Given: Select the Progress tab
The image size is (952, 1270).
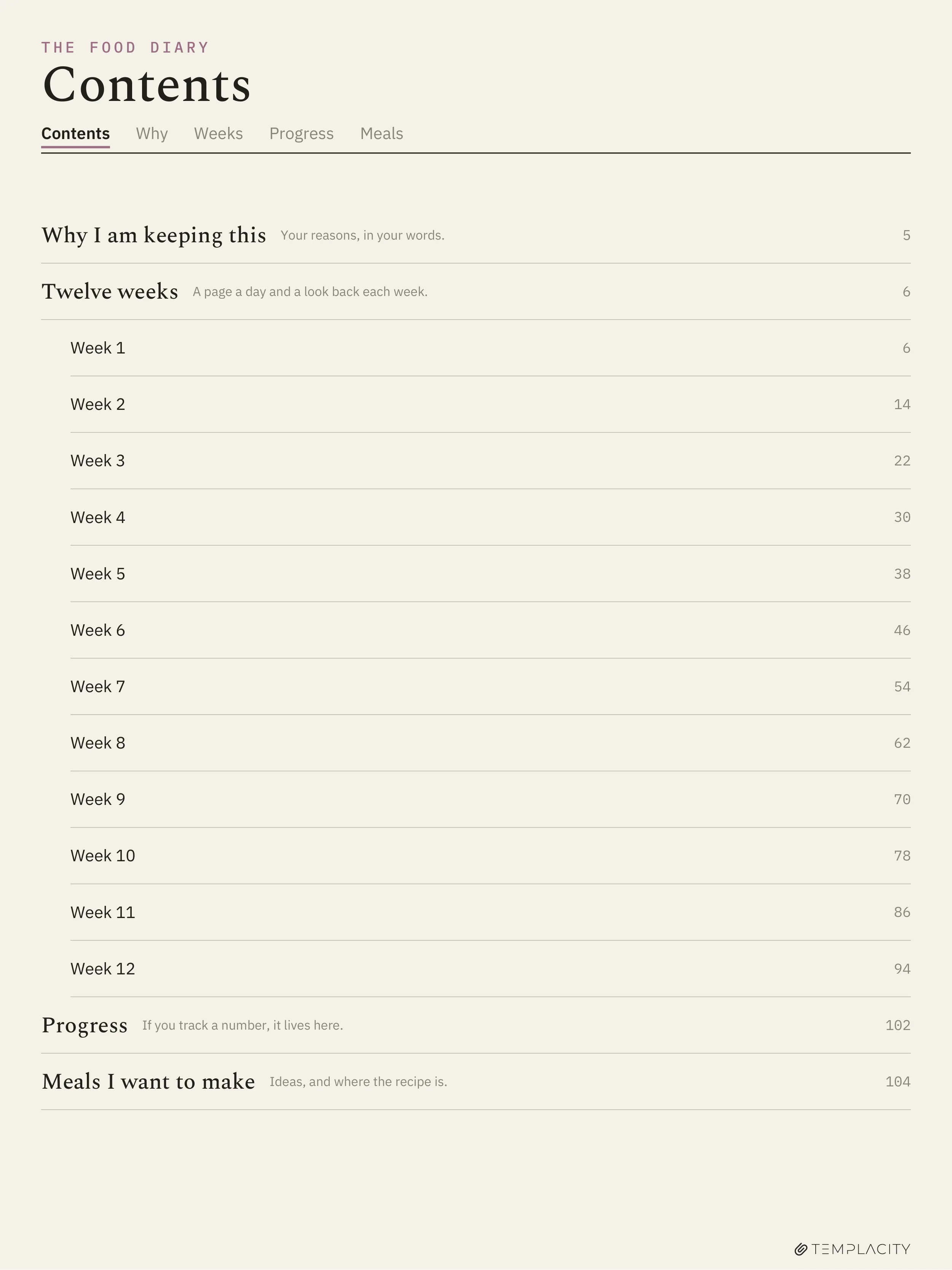Looking at the screenshot, I should point(301,133).
